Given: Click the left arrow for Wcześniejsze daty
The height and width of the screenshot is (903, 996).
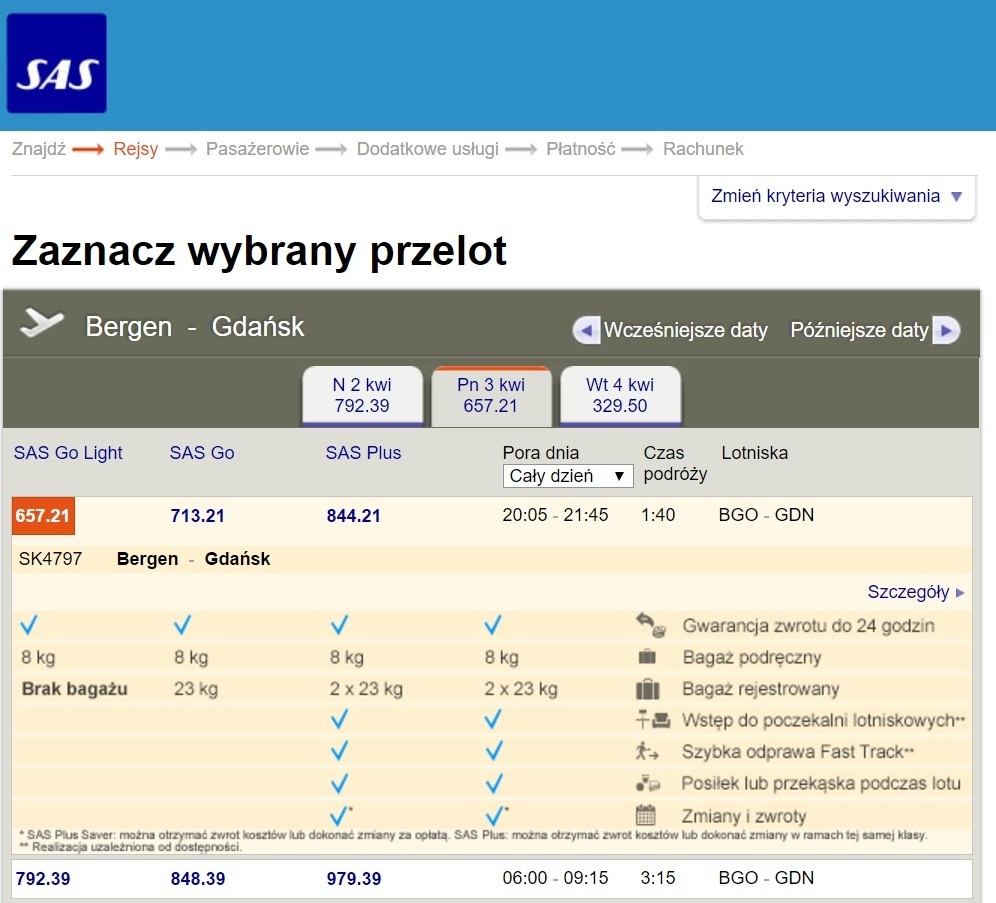Looking at the screenshot, I should [586, 330].
